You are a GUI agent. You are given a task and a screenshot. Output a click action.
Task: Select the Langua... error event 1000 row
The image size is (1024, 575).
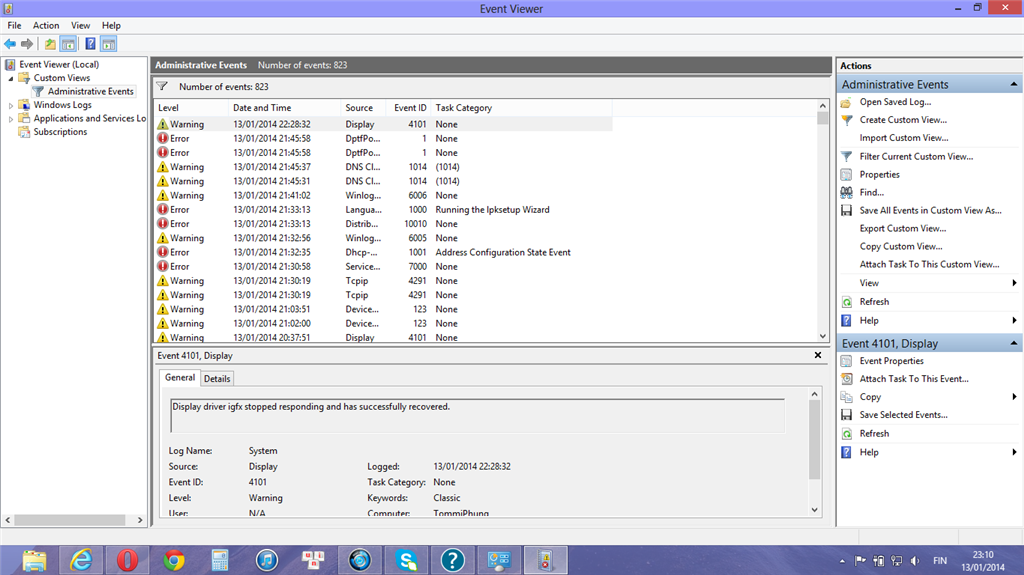point(384,210)
